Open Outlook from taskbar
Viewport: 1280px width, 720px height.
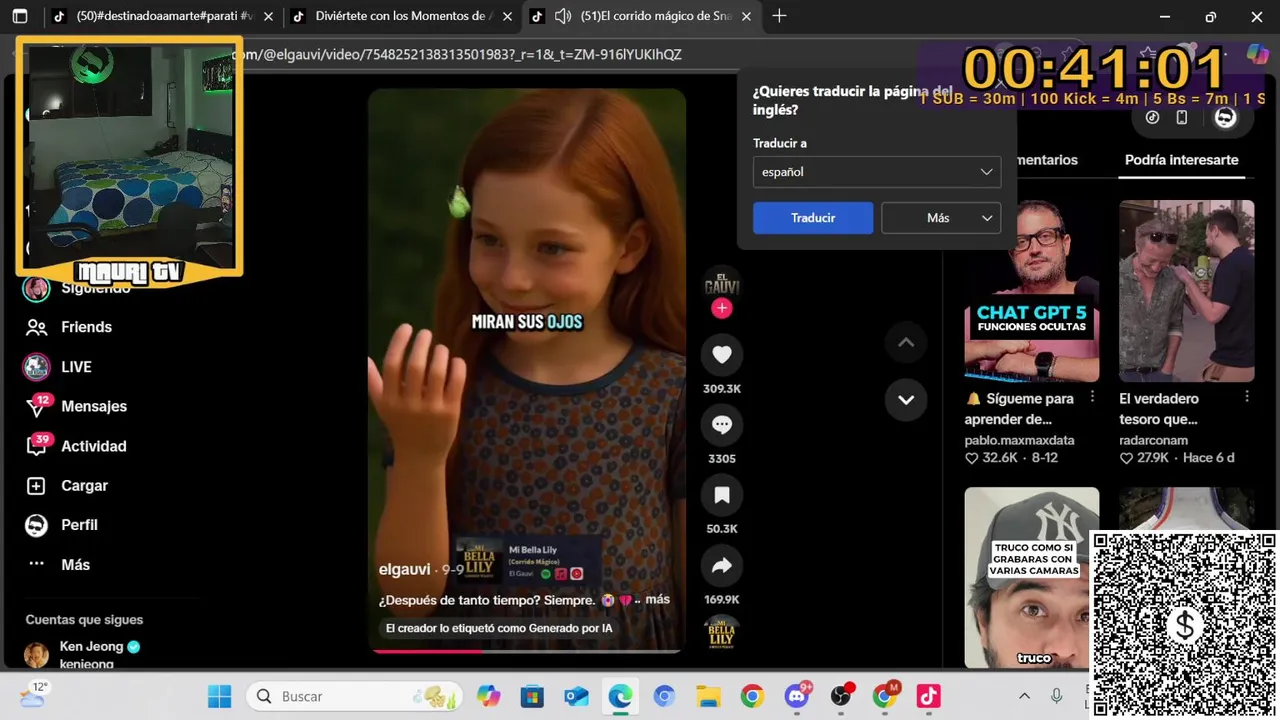[576, 696]
